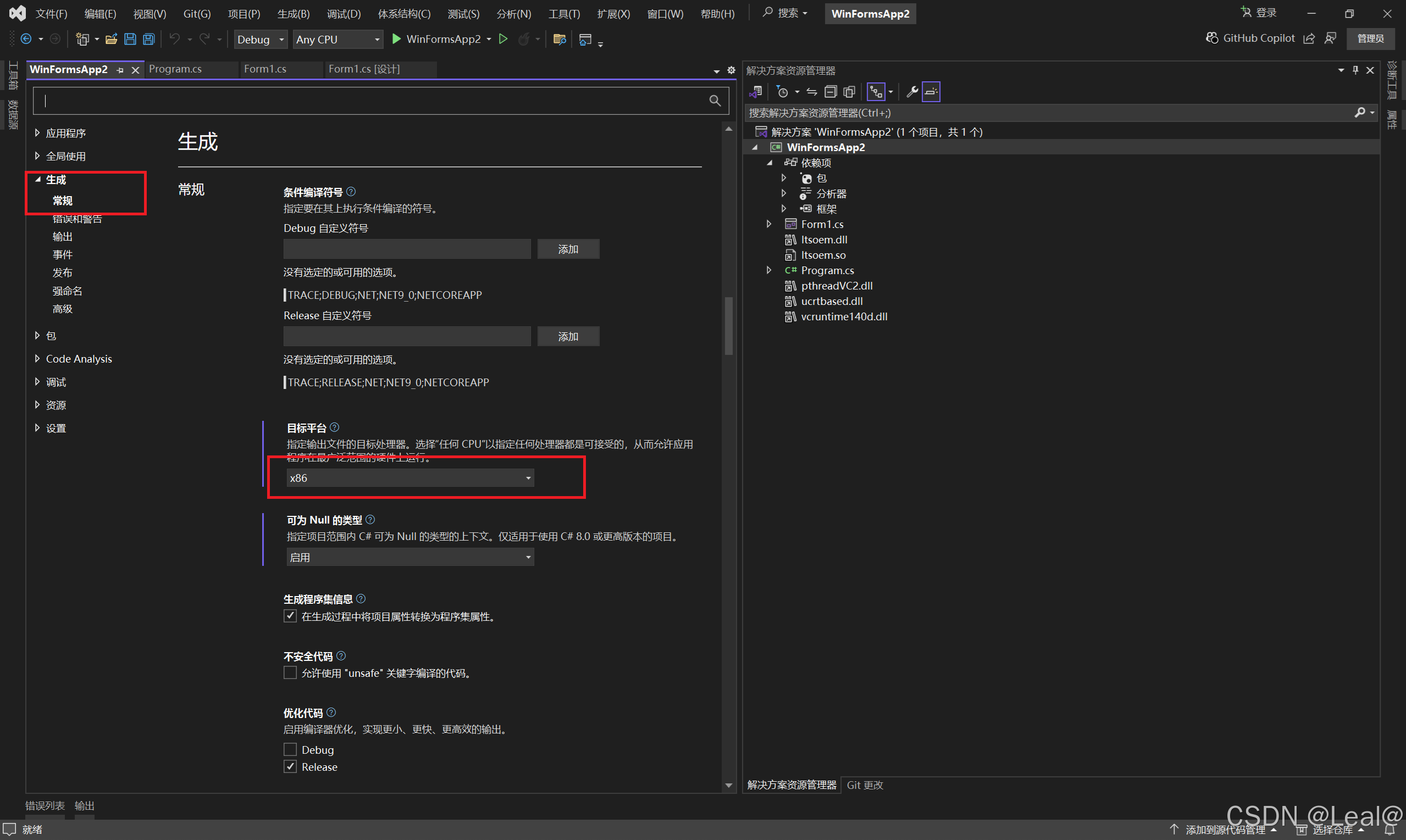Click the properties page vertical scrollbar thumb
Image resolution: width=1406 pixels, height=840 pixels.
729,325
